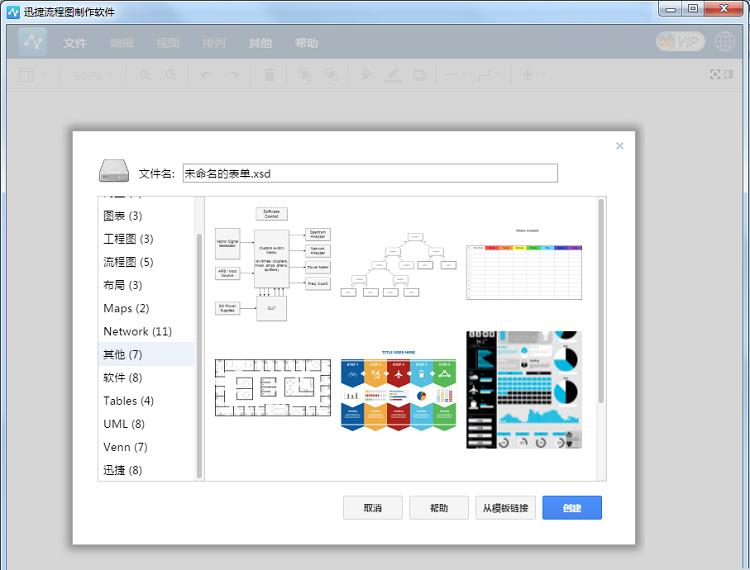Click the shadow toggle icon
This screenshot has width=750, height=570.
tap(419, 75)
